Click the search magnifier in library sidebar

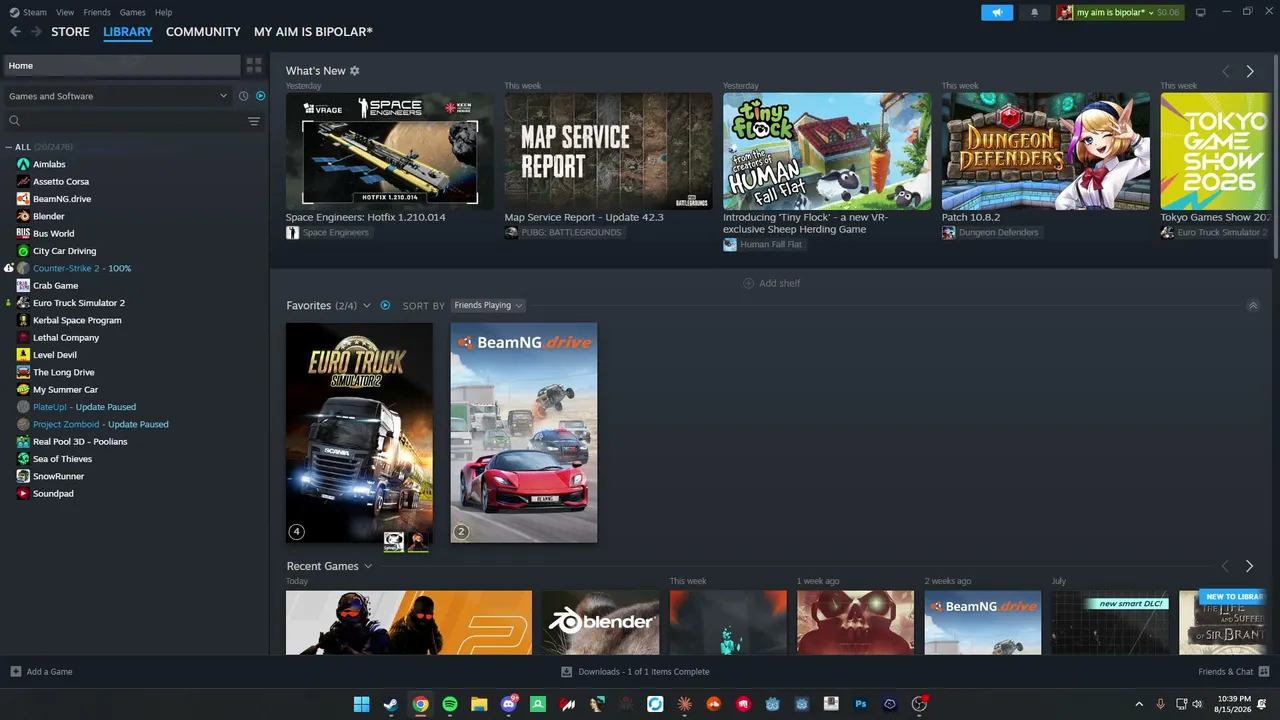(14, 121)
